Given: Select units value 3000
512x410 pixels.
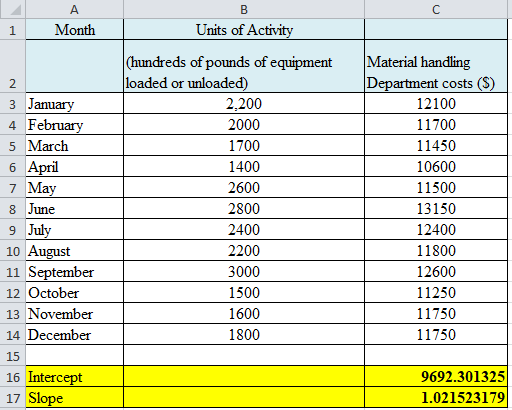Looking at the screenshot, I should coord(244,272).
